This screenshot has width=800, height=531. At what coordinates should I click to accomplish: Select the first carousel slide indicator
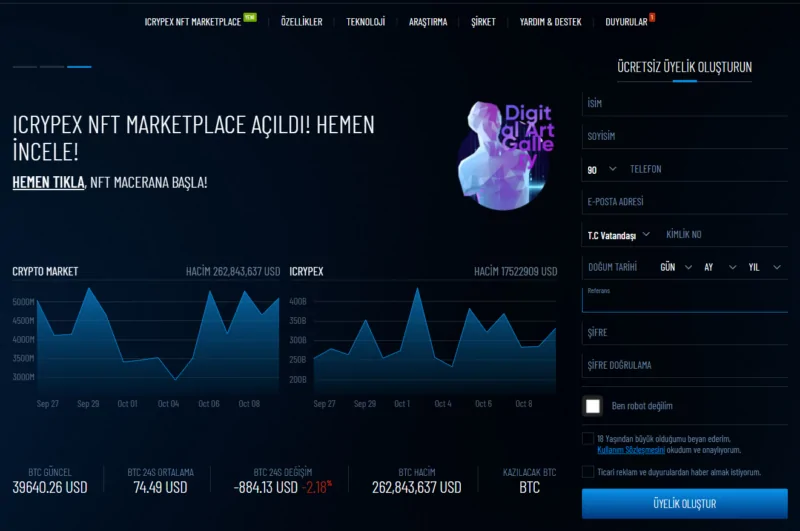coord(25,67)
